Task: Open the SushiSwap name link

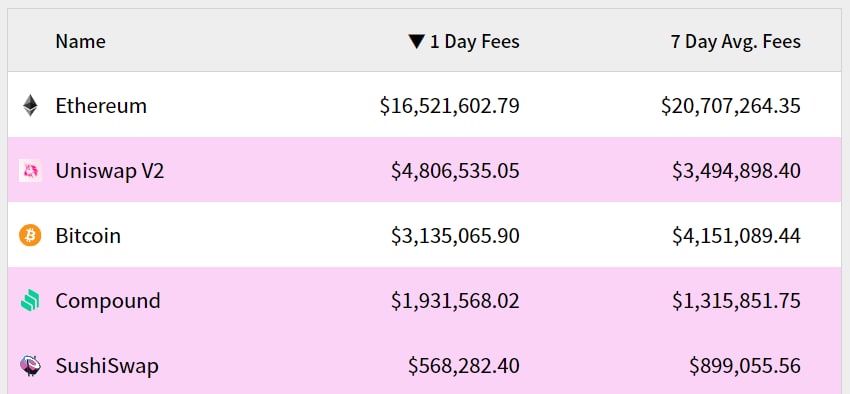Action: 107,366
